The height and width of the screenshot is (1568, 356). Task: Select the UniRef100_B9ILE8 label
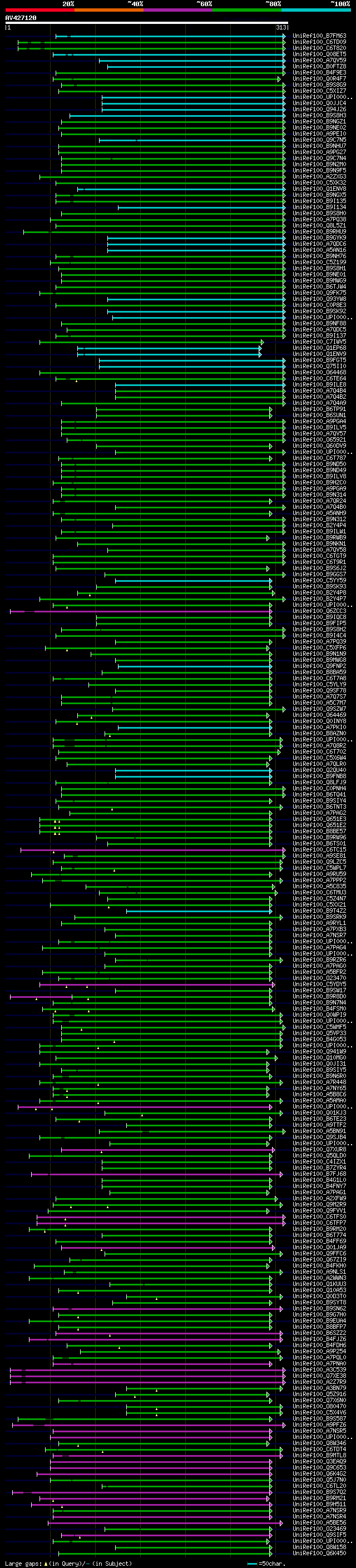tap(319, 385)
